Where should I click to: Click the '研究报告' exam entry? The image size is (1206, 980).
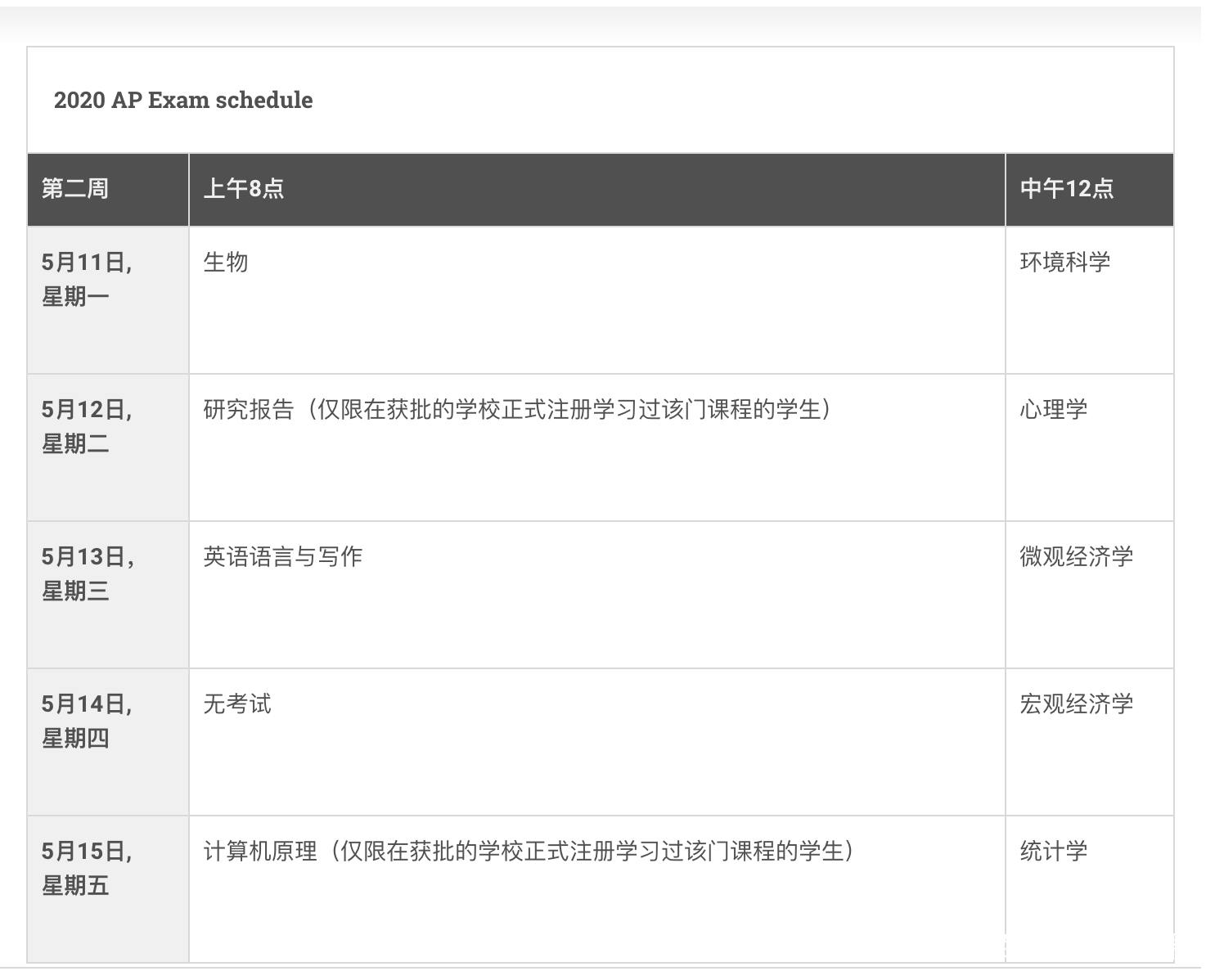point(249,410)
